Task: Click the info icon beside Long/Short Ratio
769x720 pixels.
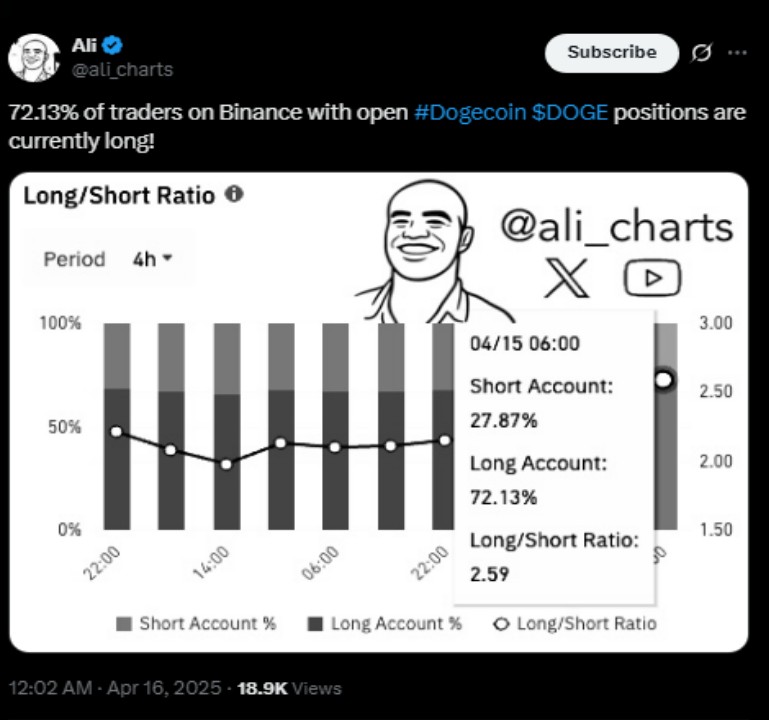Action: click(x=234, y=194)
